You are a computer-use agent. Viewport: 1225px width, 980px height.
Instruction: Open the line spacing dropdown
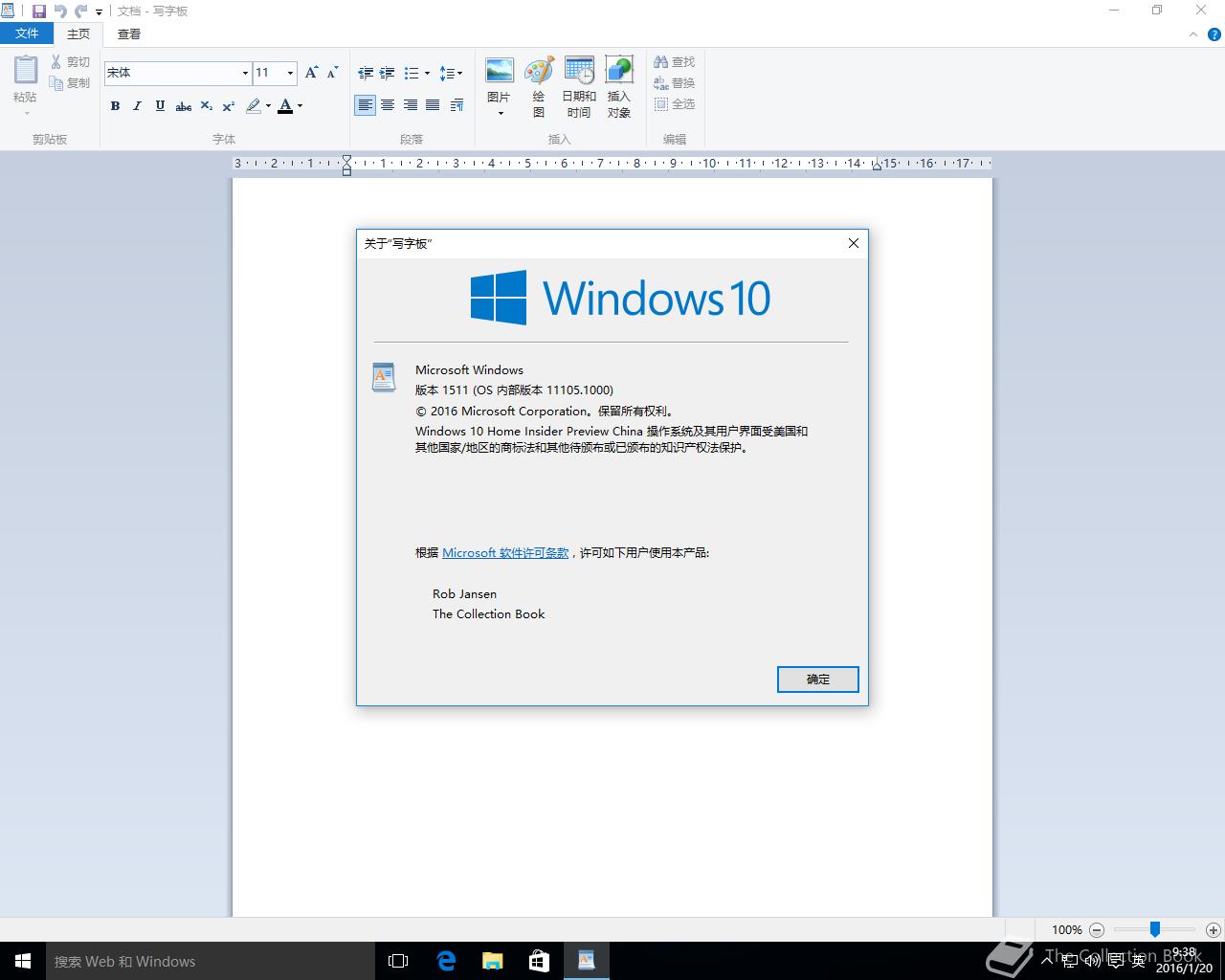click(451, 73)
